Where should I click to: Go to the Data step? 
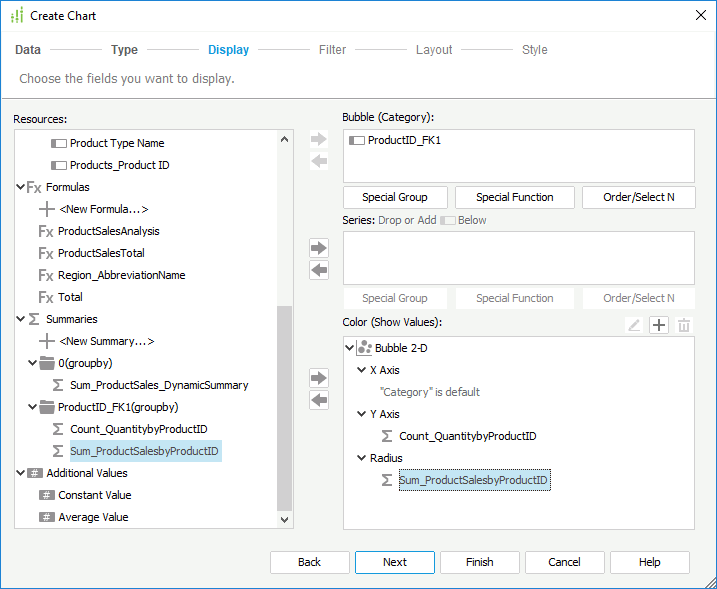coord(28,50)
